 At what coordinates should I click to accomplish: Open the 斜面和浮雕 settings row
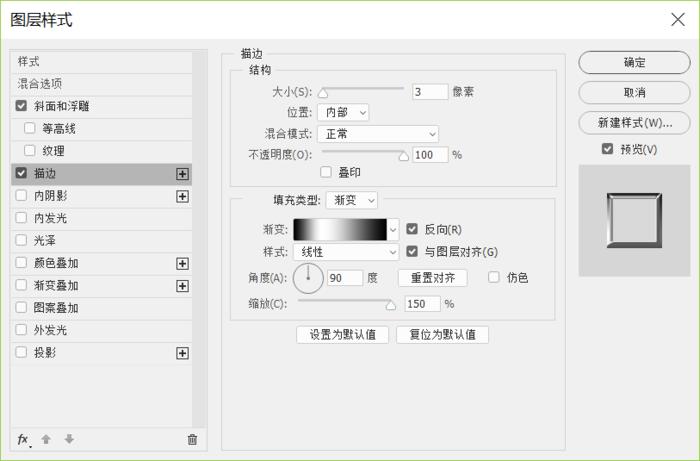click(x=101, y=106)
